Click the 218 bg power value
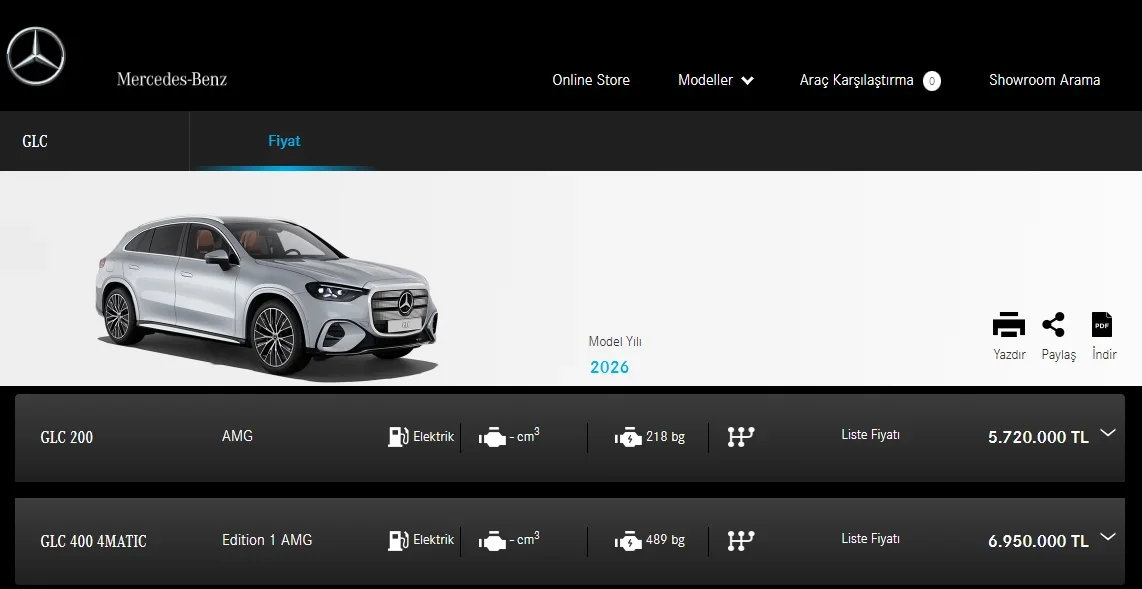 tap(666, 437)
